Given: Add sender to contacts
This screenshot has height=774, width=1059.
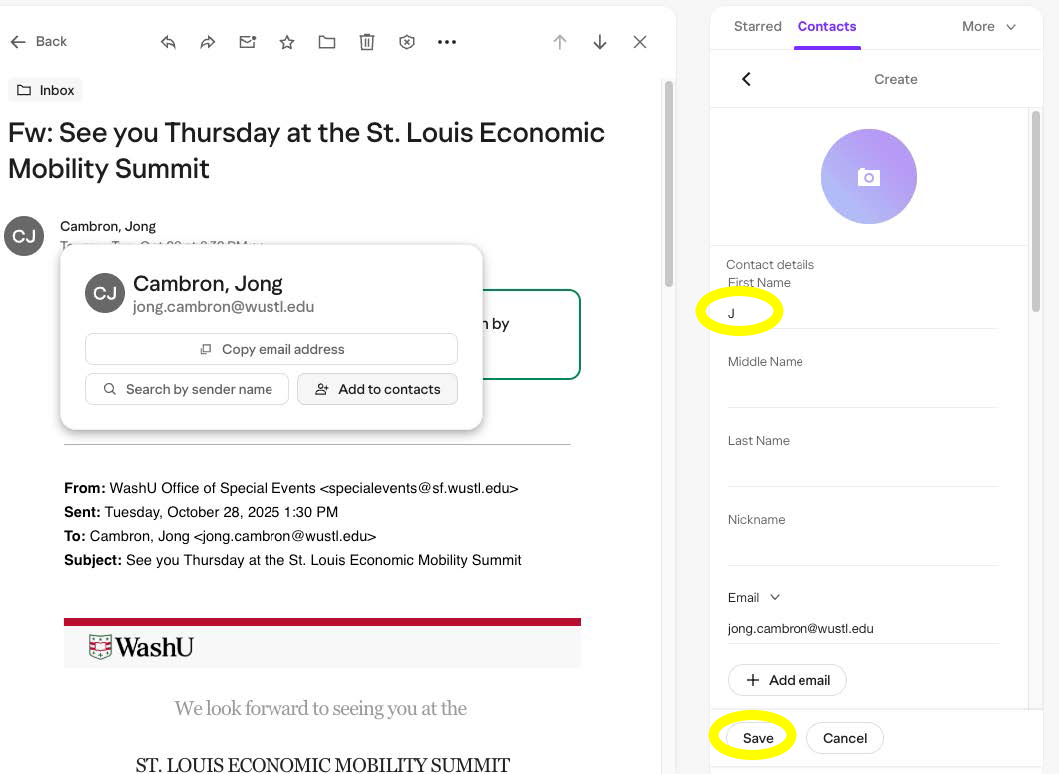Looking at the screenshot, I should pyautogui.click(x=377, y=389).
